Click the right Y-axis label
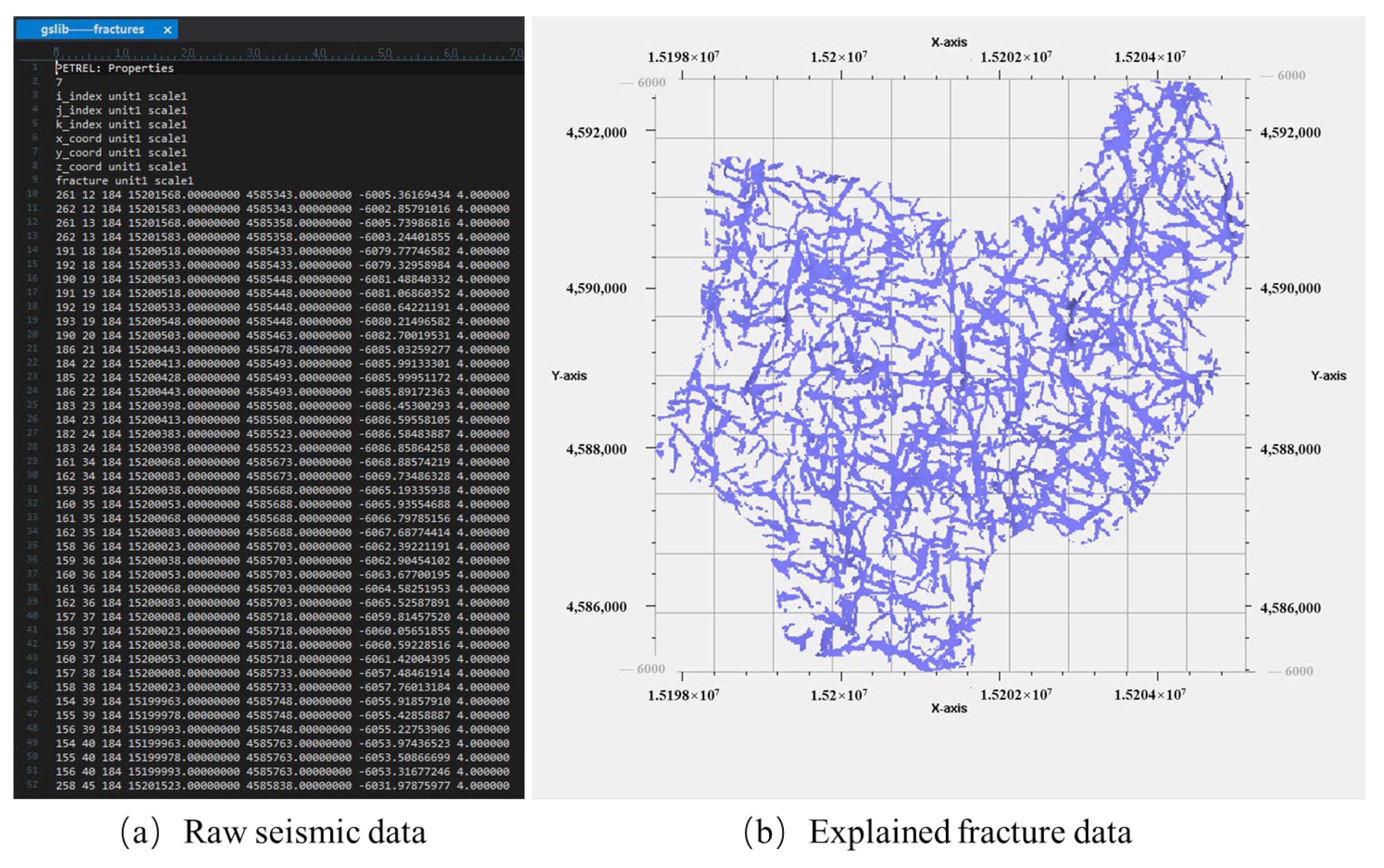Image resolution: width=1384 pixels, height=868 pixels. pos(1328,376)
